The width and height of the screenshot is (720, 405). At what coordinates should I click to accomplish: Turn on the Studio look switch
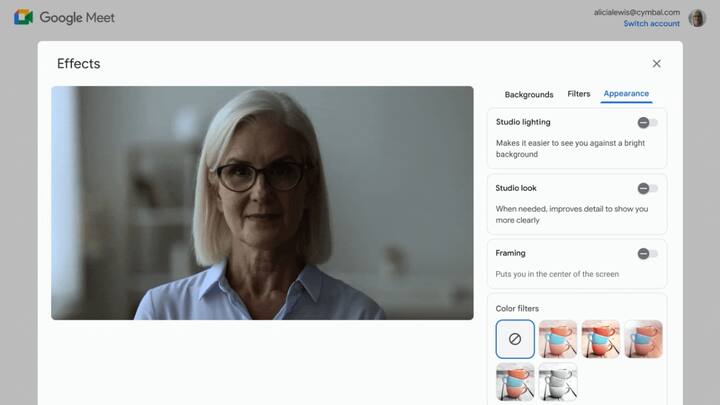click(x=647, y=188)
